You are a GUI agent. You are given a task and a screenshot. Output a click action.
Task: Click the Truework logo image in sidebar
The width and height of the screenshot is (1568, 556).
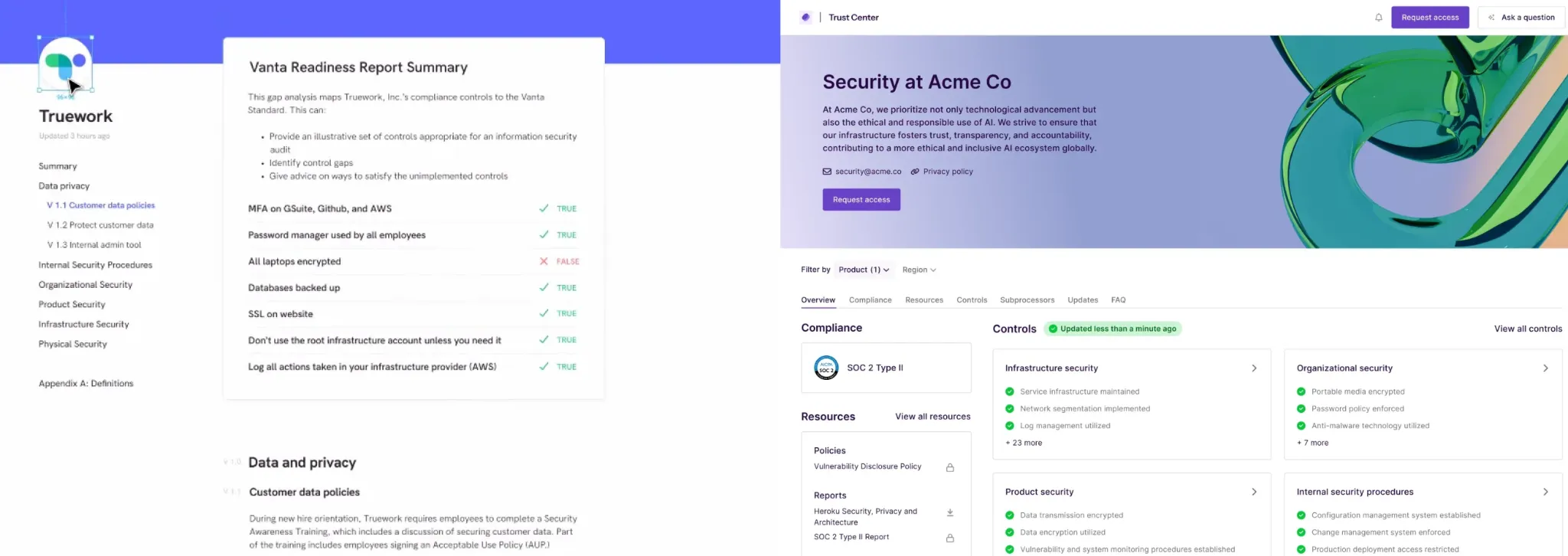pyautogui.click(x=66, y=64)
